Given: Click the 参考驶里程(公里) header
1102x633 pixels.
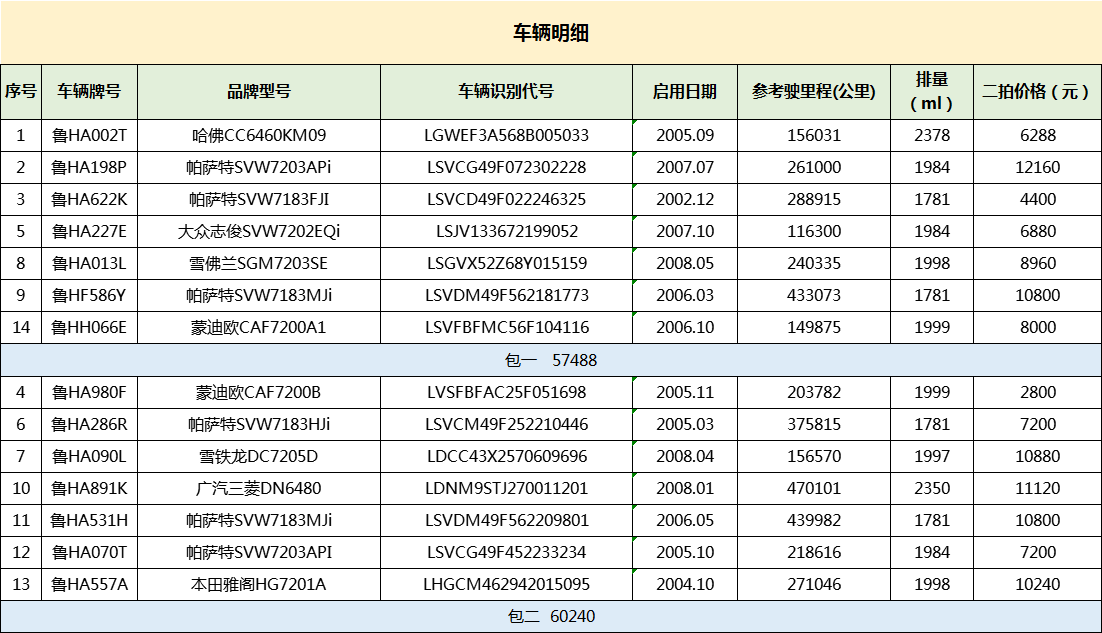Looking at the screenshot, I should (x=814, y=92).
